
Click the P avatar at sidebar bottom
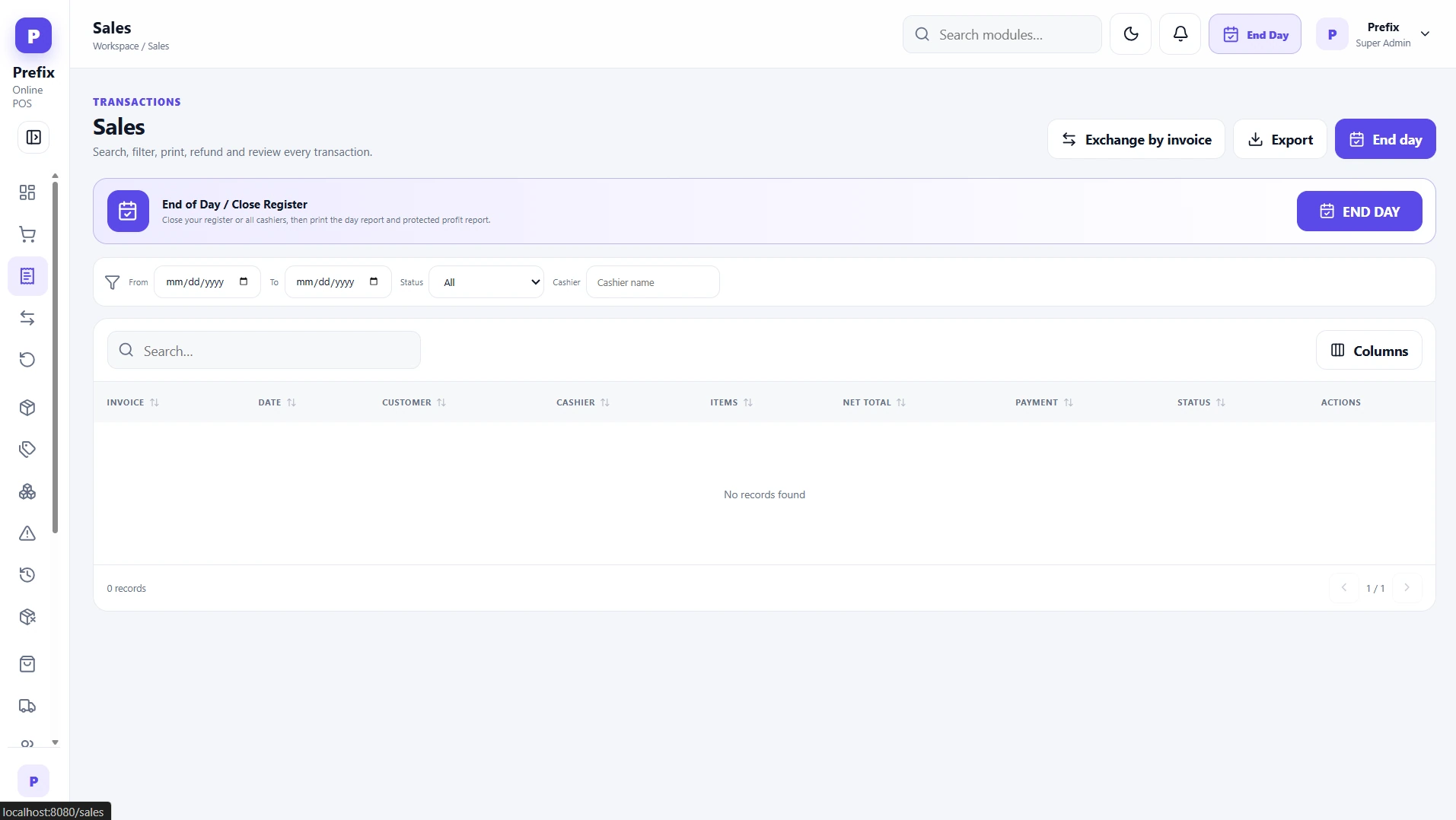[x=33, y=781]
